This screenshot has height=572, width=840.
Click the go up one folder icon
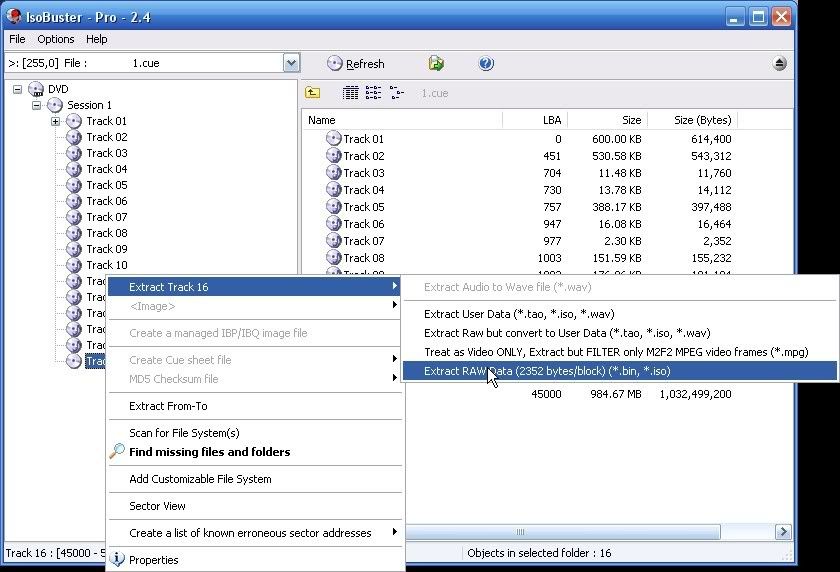click(312, 93)
